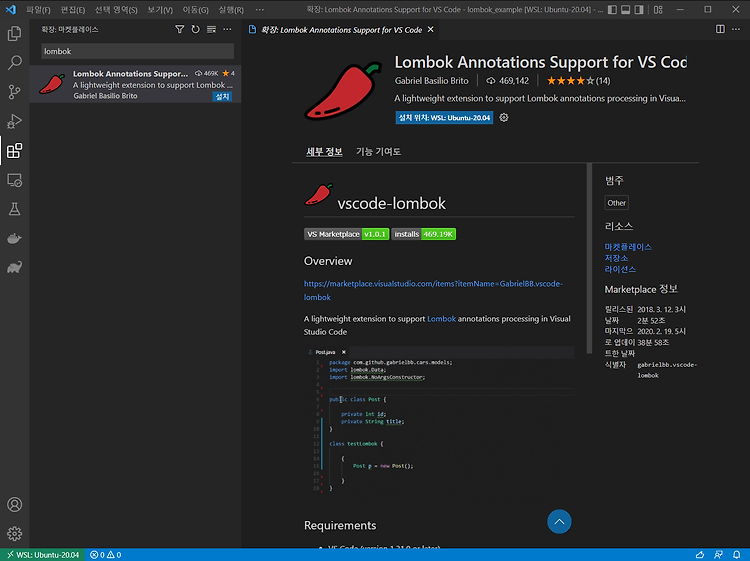Screen dimensions: 750x561
Task: Switch to the 기능 기여도 tab
Action: [378, 152]
